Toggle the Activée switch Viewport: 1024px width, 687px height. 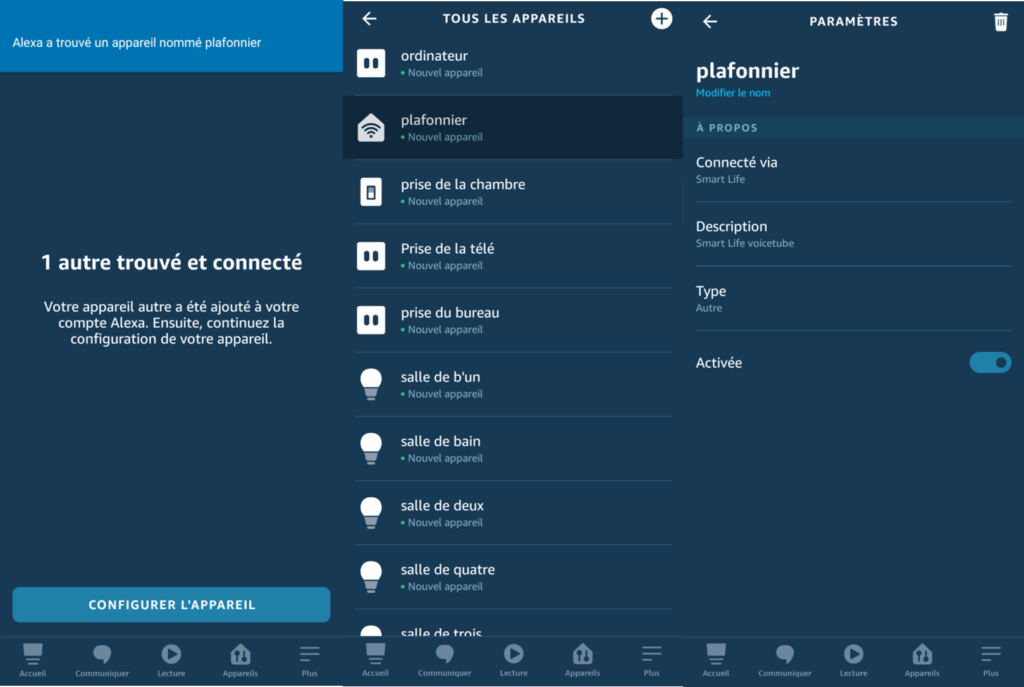pyautogui.click(x=990, y=362)
